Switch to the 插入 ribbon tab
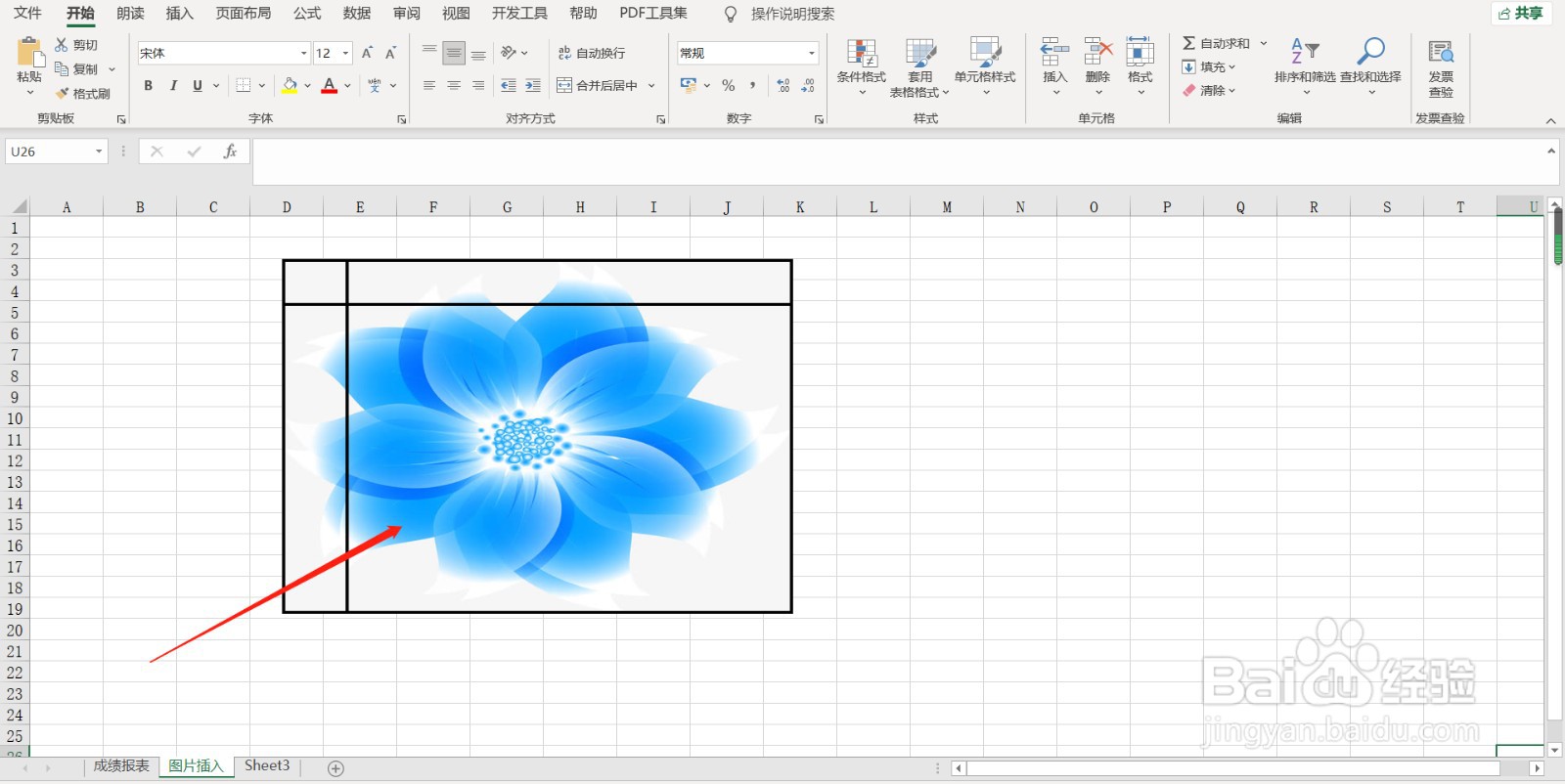This screenshot has height=784, width=1565. [x=180, y=14]
